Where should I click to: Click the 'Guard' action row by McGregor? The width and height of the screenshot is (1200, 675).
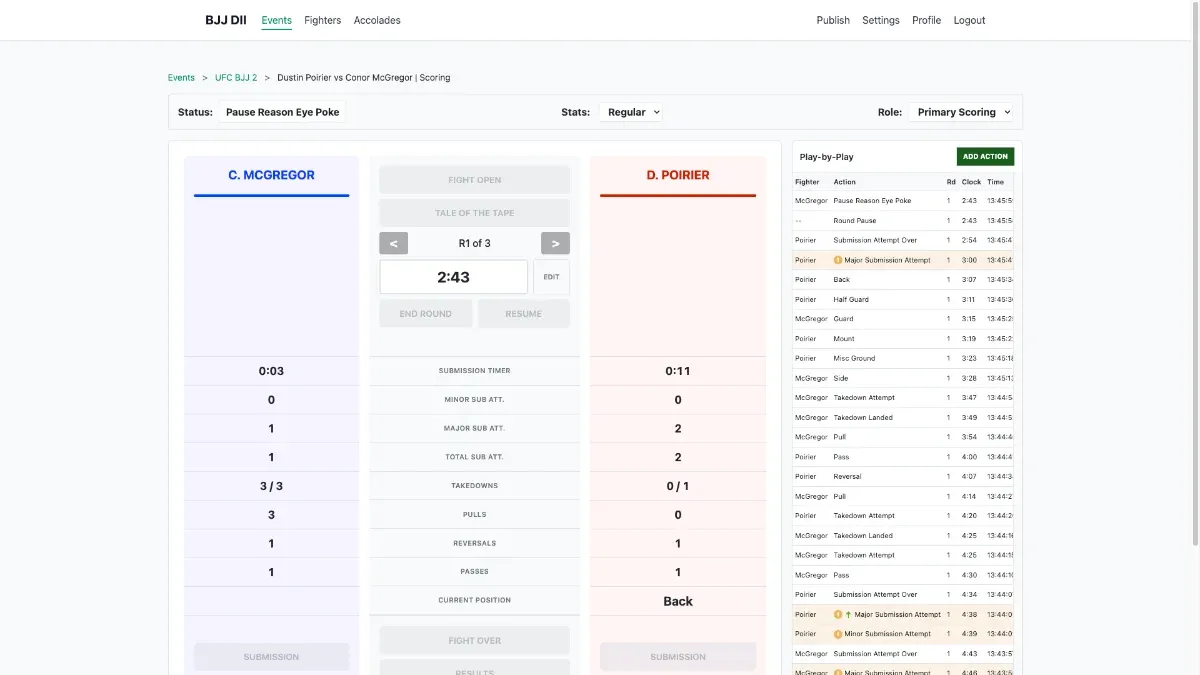pyautogui.click(x=903, y=319)
